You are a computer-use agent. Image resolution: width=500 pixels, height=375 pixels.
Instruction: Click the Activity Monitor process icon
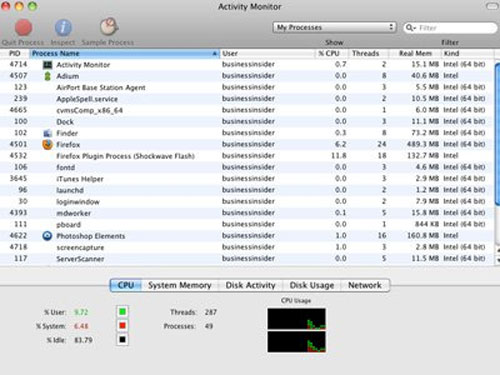point(48,65)
